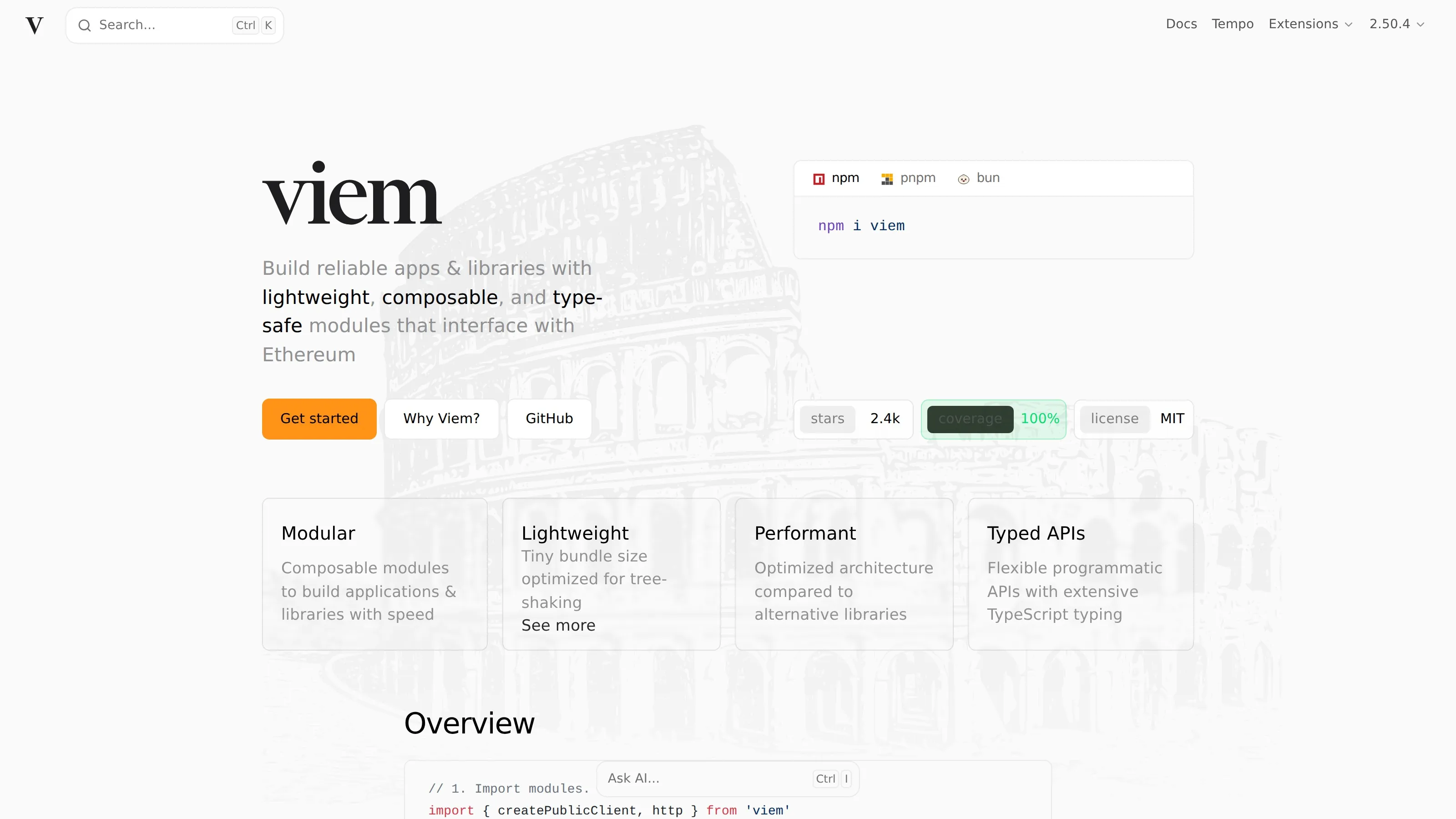The image size is (1456, 819).
Task: Open the Docs menu item
Action: tap(1181, 24)
